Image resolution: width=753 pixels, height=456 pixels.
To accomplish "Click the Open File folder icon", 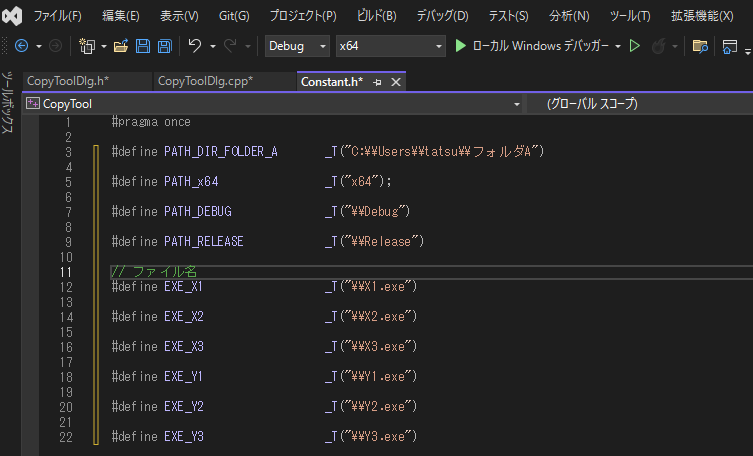I will click(x=121, y=46).
